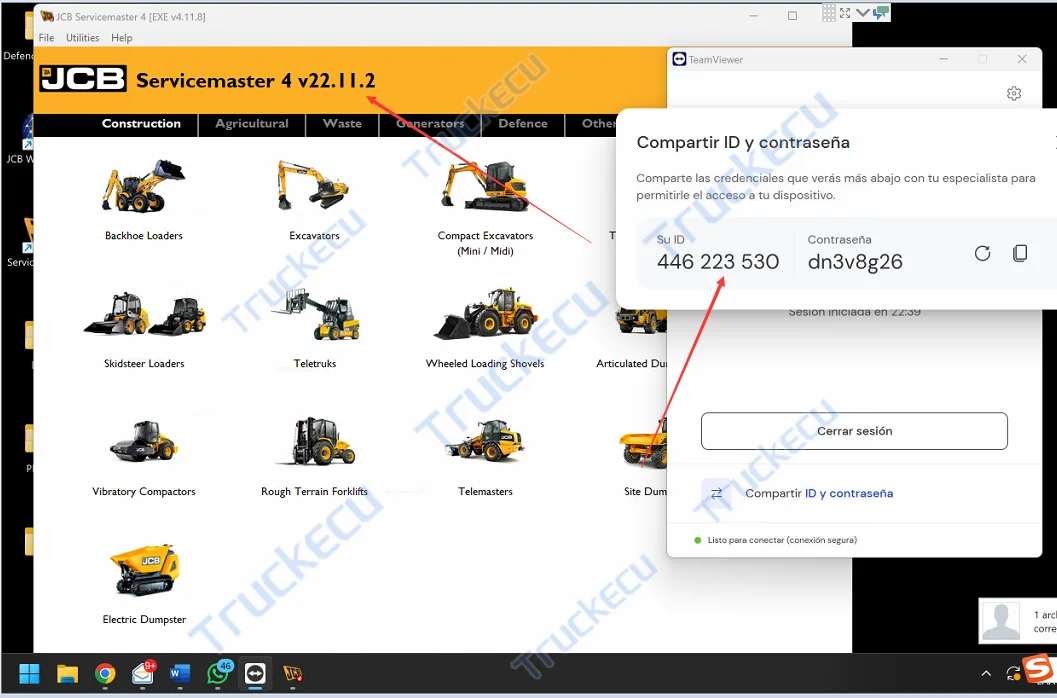Show hidden system tray icons
1057x698 pixels.
[986, 673]
